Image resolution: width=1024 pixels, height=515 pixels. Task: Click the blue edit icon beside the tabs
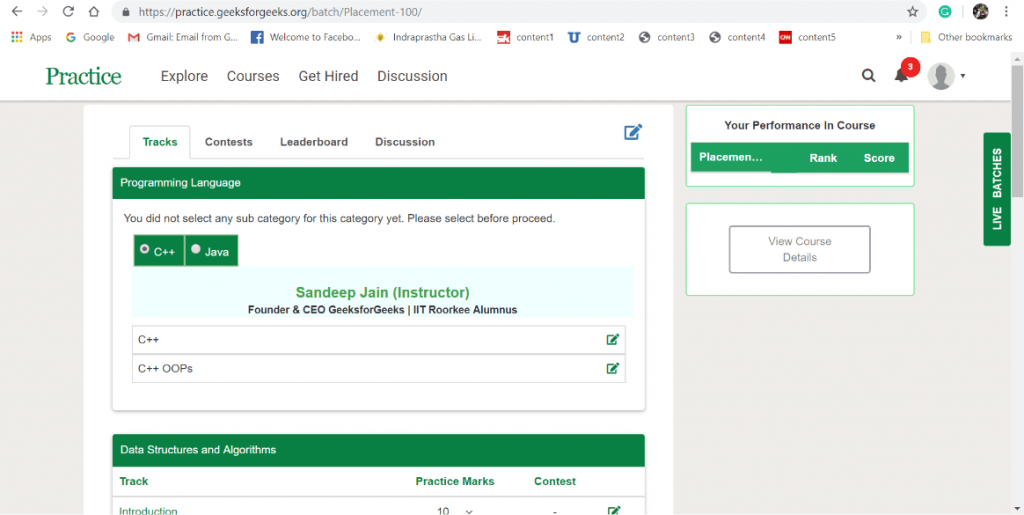click(x=633, y=132)
